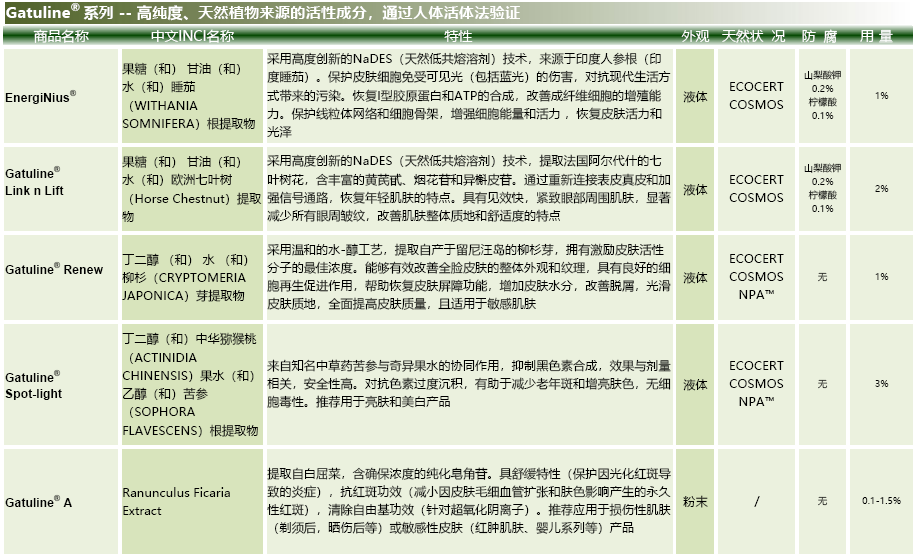Click the 用量 column header
Screen dimensions: 915x556
pos(876,36)
